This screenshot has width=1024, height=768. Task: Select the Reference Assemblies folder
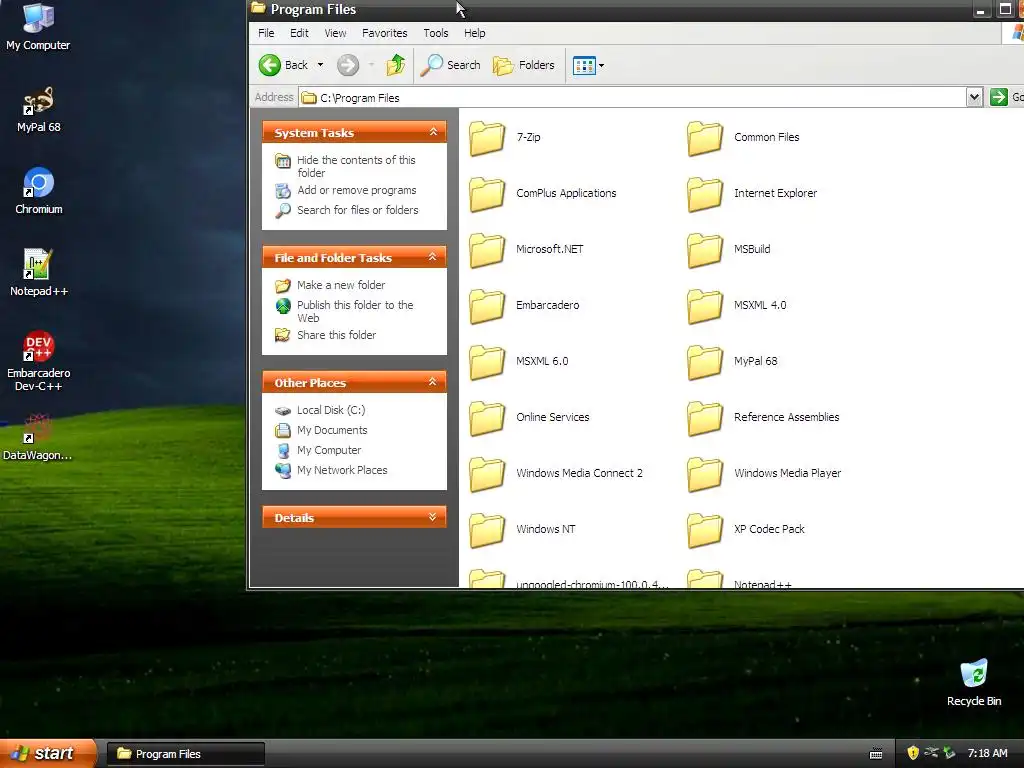[763, 418]
